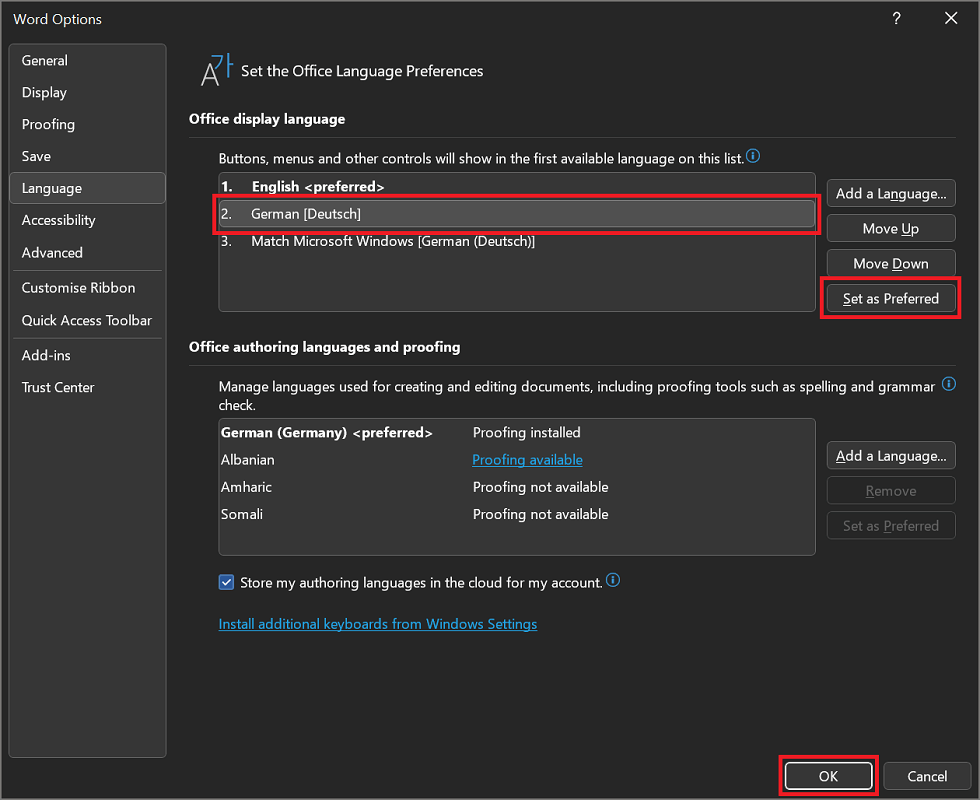Screen dimensions: 980x800
Task: Open Quick Access Toolbar settings
Action: tap(88, 320)
